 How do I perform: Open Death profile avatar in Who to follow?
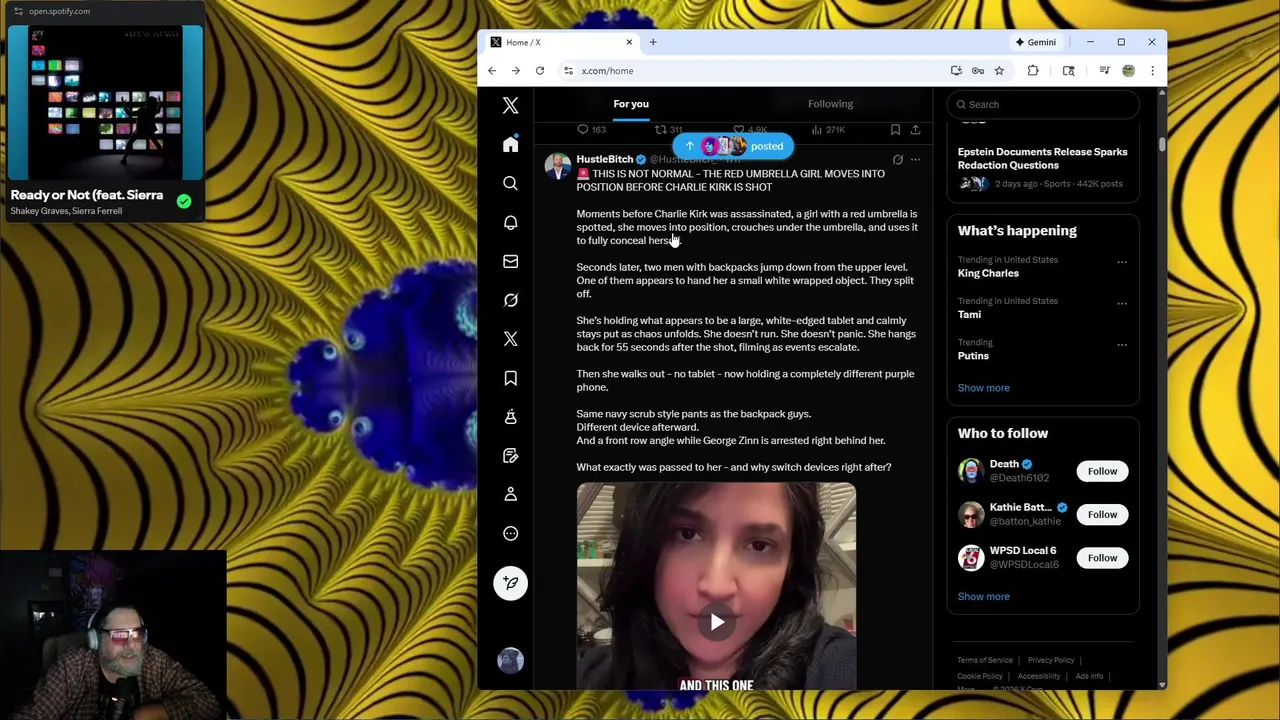[x=970, y=471]
